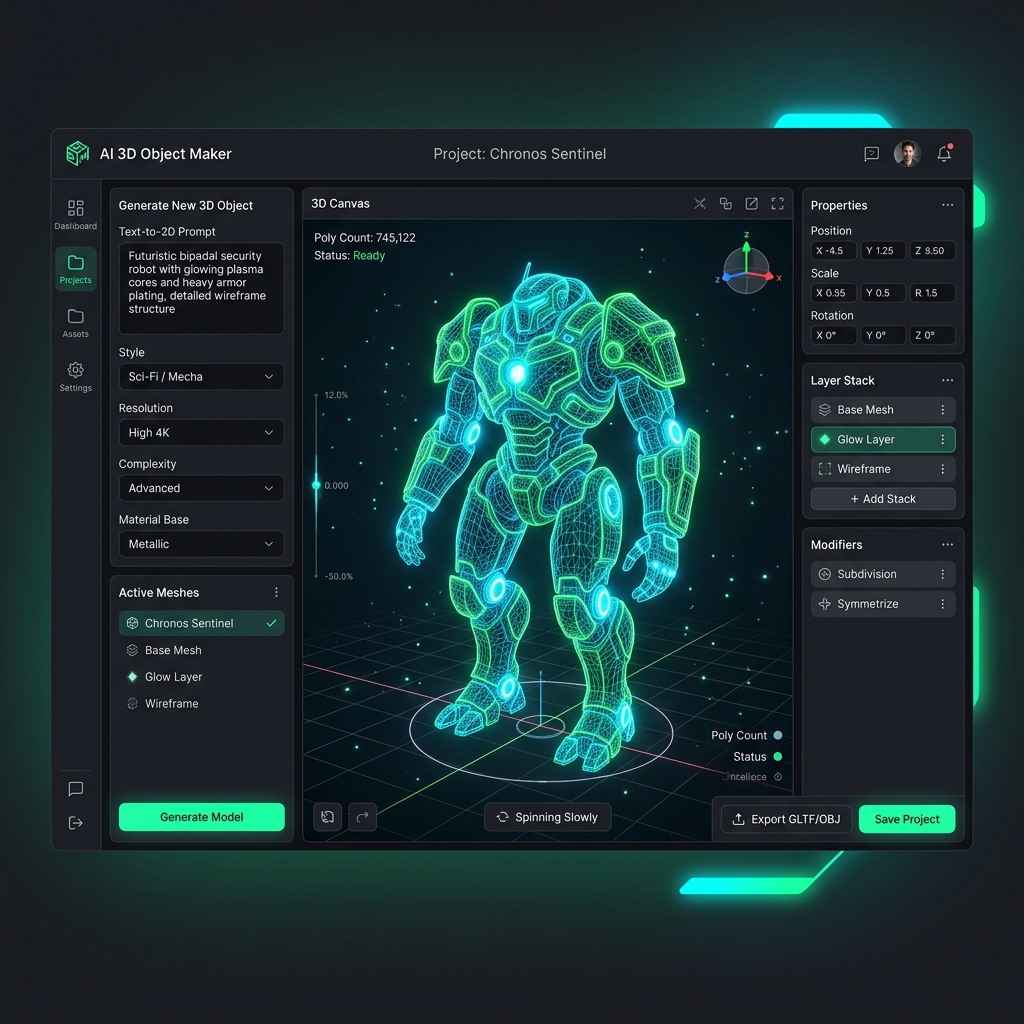Click Position Y field showing 1.25
The image size is (1024, 1024).
[x=883, y=251]
